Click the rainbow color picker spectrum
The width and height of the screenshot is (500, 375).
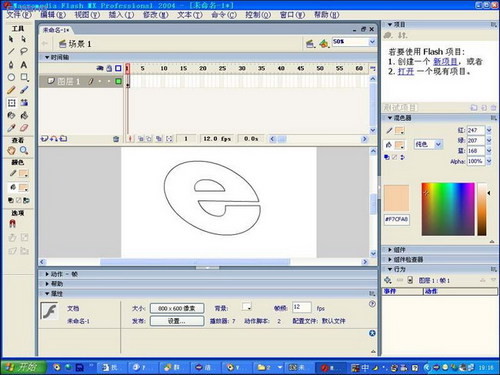(448, 209)
